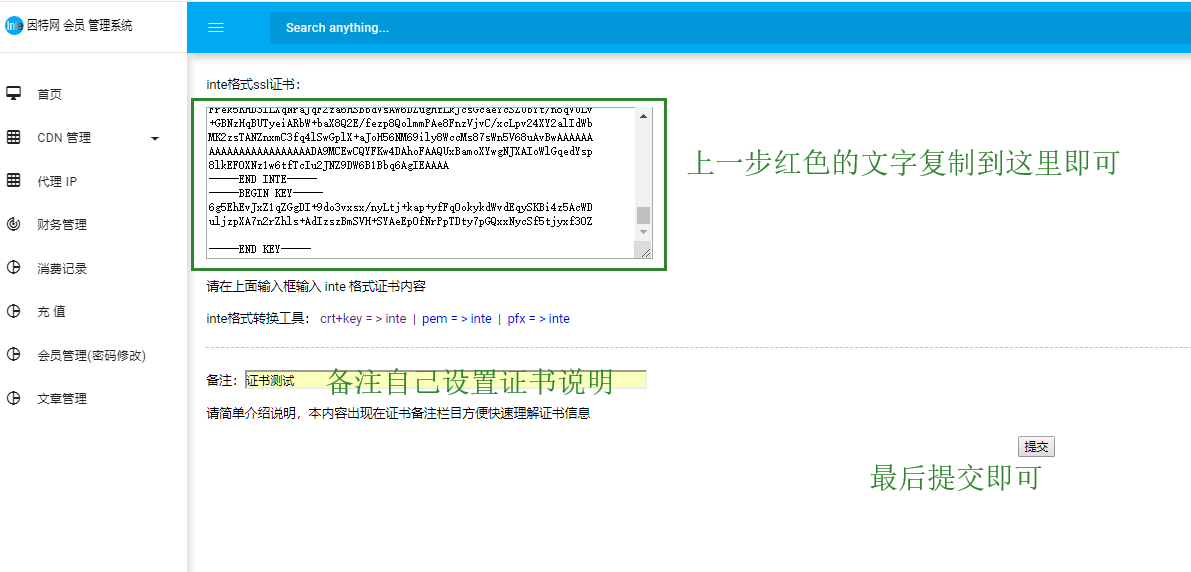
Task: Open the pem => inte conversion link
Action: pyautogui.click(x=457, y=319)
